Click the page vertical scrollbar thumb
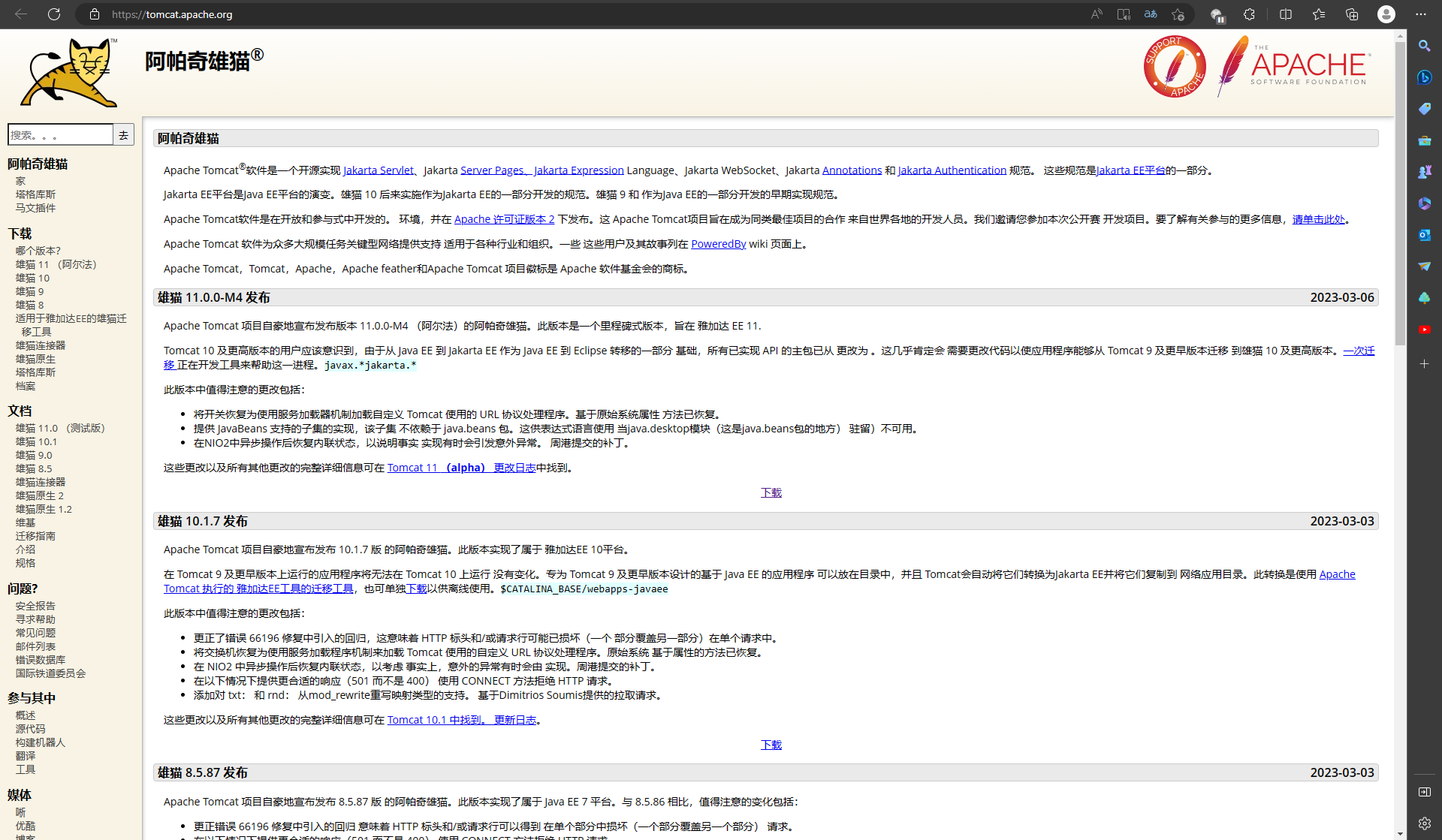 pos(1400,194)
